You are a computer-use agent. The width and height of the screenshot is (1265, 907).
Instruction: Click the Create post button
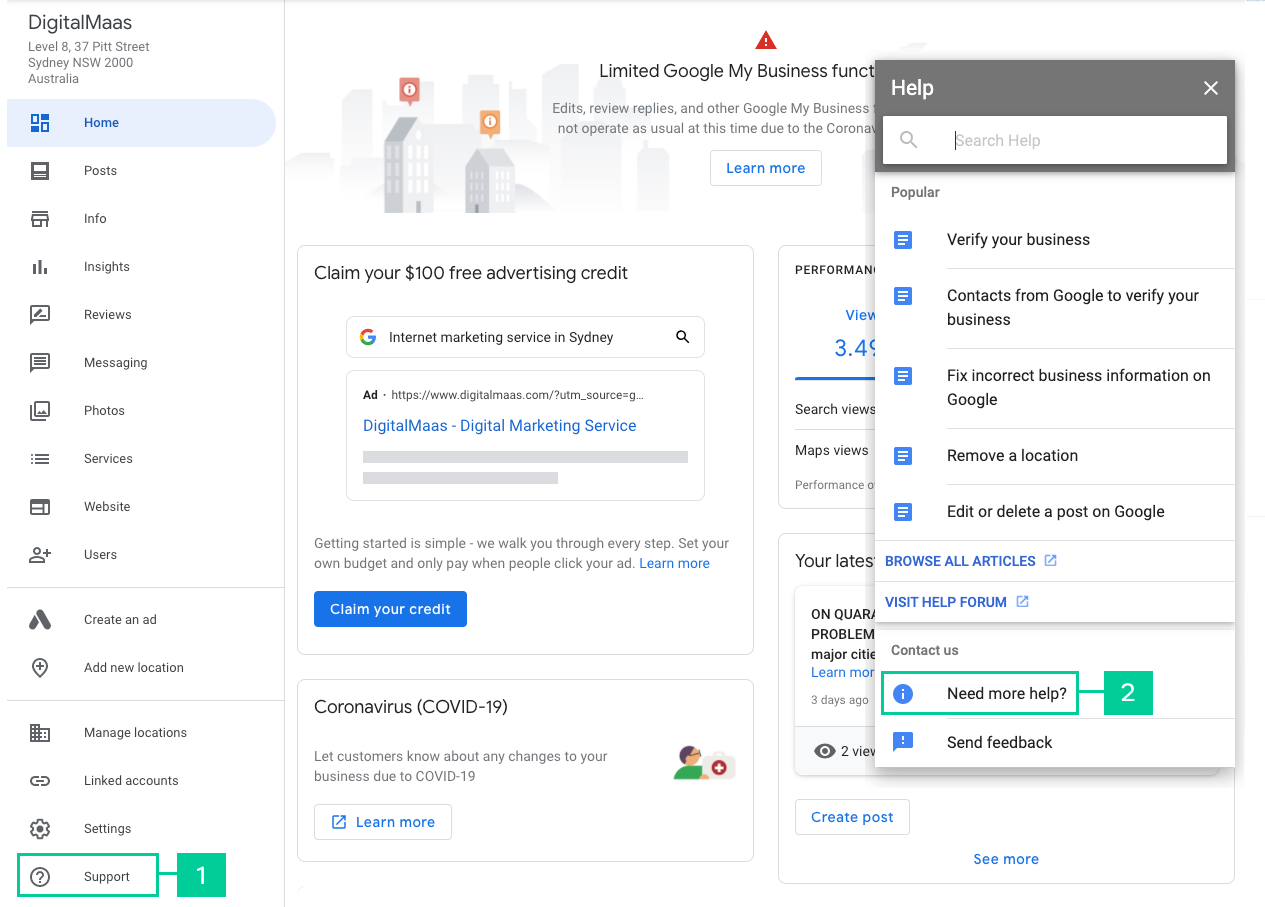pyautogui.click(x=852, y=817)
